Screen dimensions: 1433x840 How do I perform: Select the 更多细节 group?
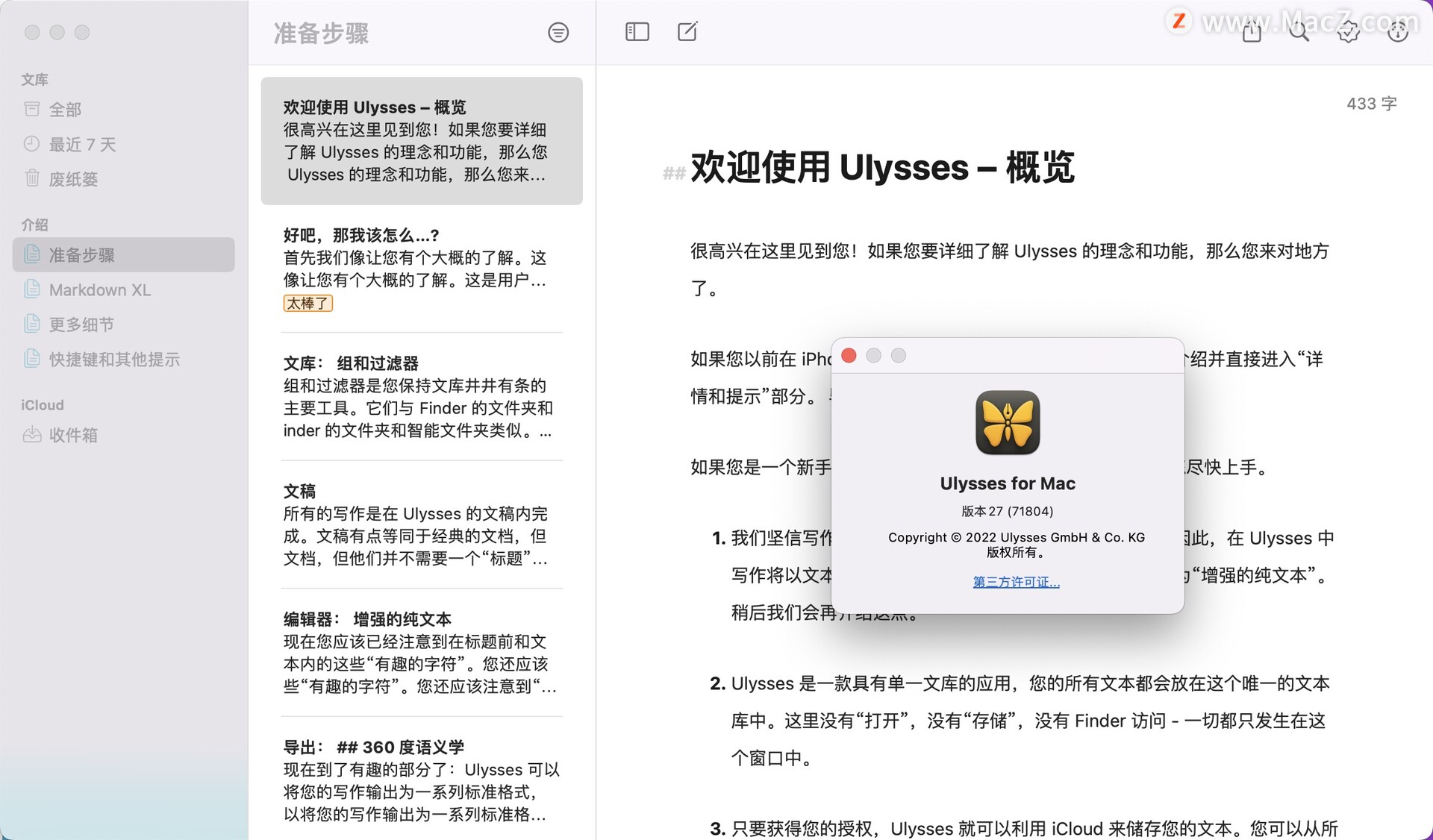click(x=124, y=324)
